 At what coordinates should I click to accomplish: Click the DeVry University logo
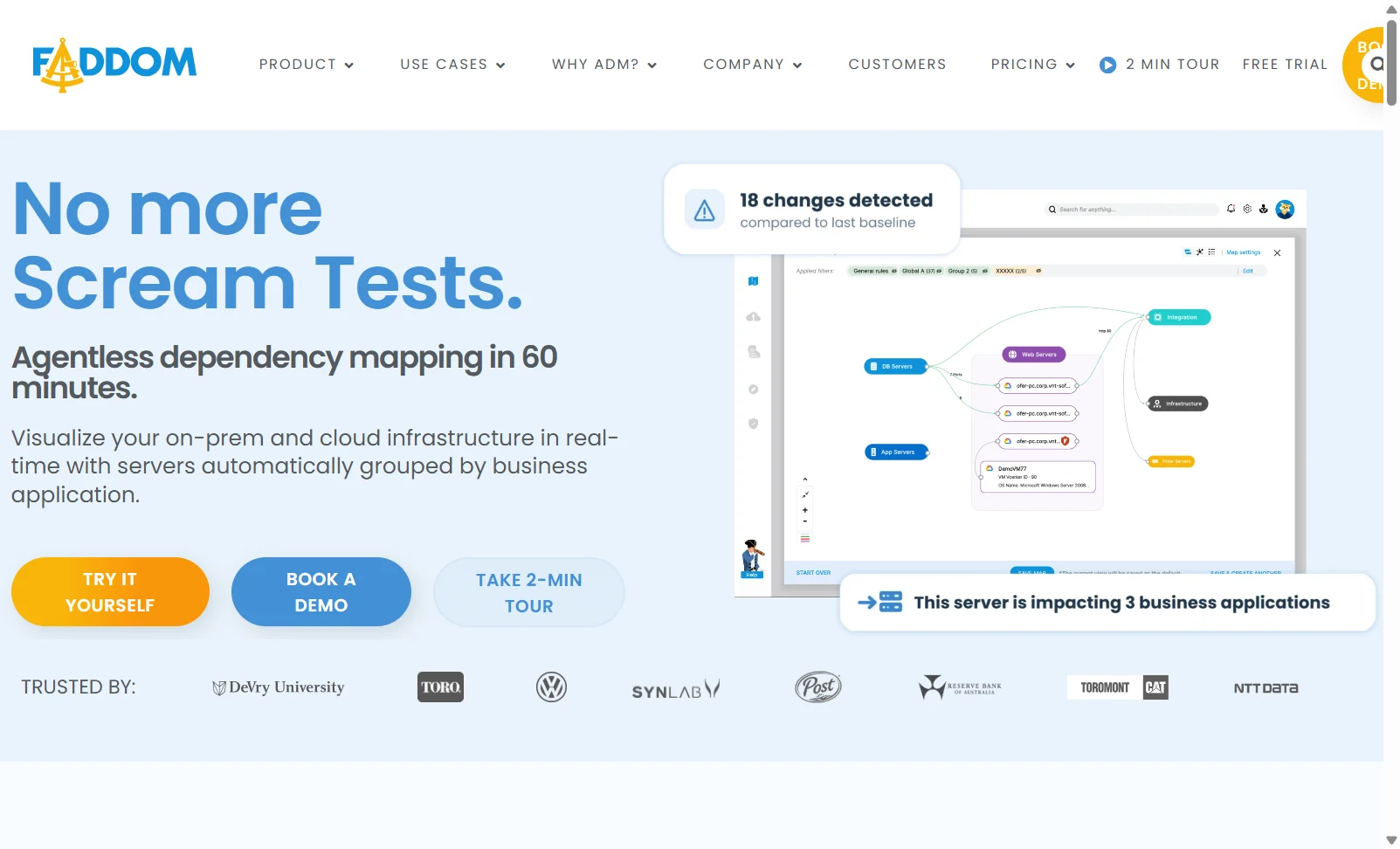point(279,687)
